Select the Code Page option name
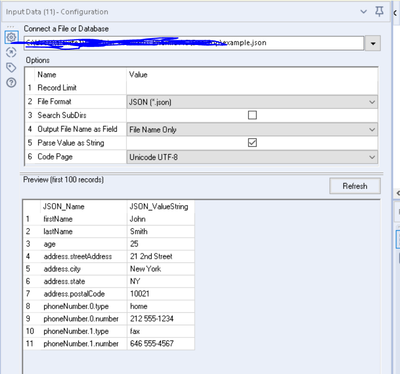 coord(55,157)
